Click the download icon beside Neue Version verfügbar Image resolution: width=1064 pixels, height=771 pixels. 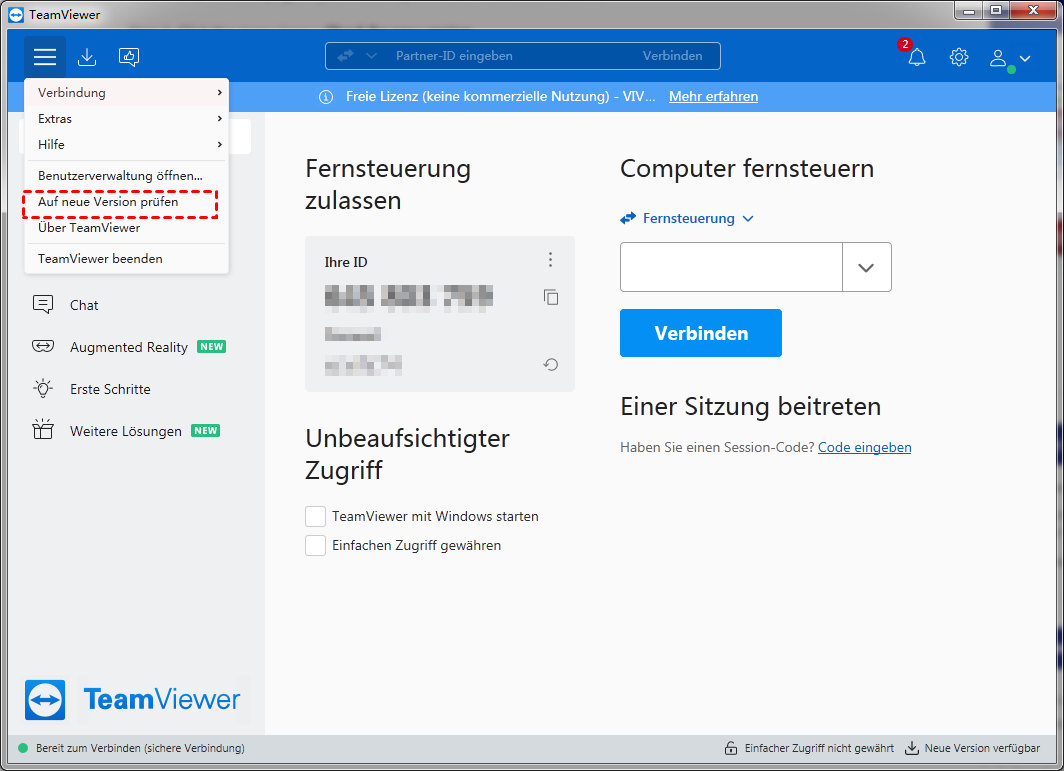912,748
